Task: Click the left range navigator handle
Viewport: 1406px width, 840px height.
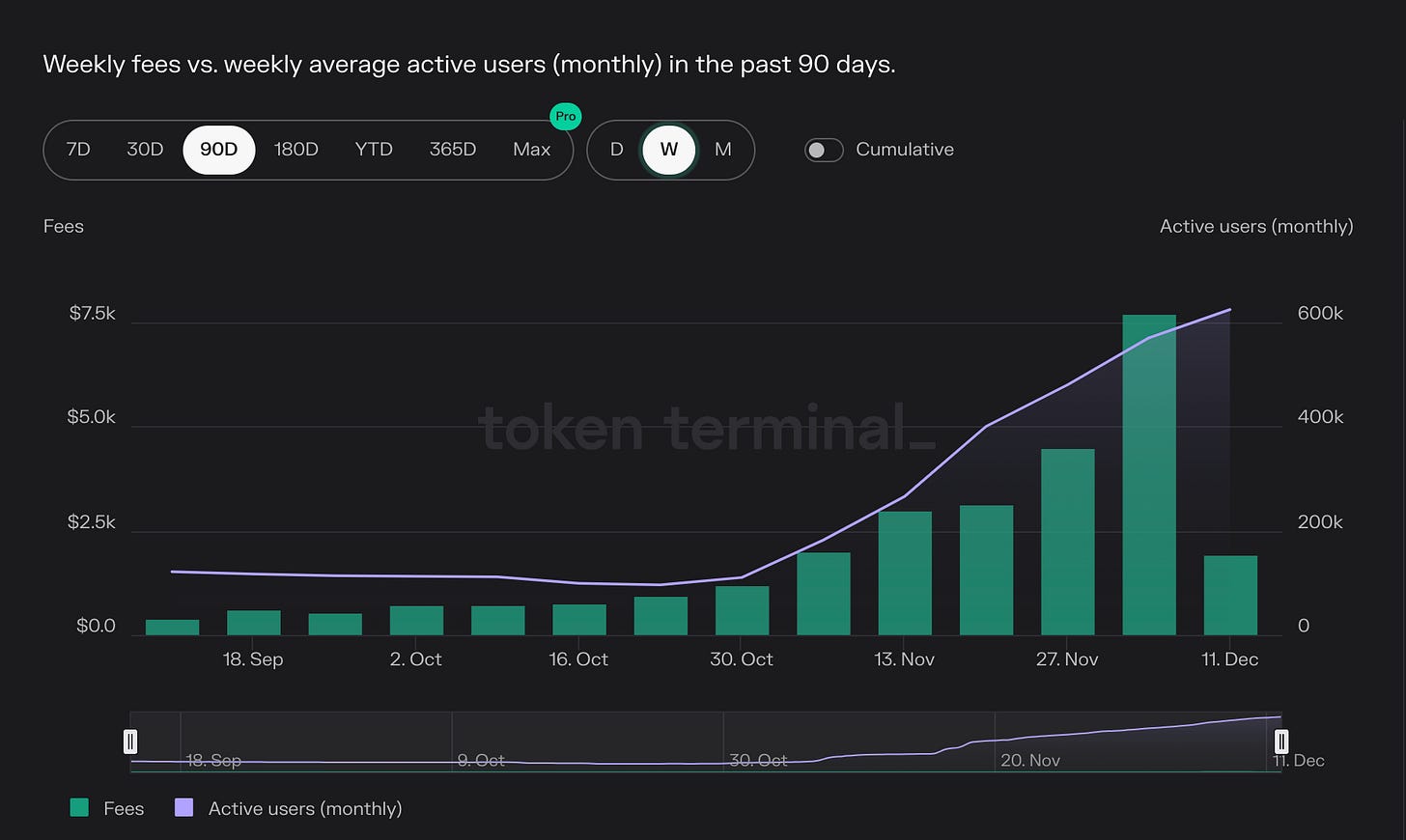Action: pos(130,742)
